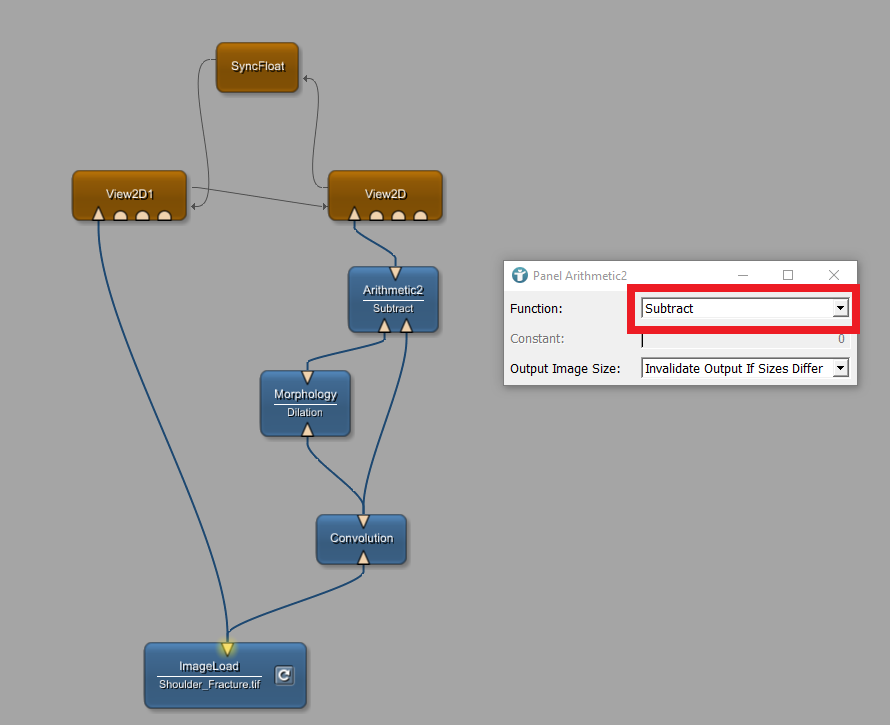Select the Convolution module node
890x725 pixels.
click(x=361, y=538)
